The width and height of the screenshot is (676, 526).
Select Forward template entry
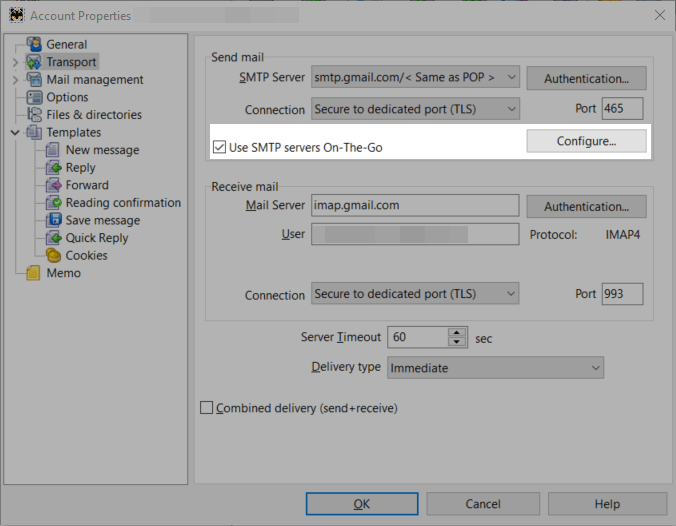(x=87, y=185)
